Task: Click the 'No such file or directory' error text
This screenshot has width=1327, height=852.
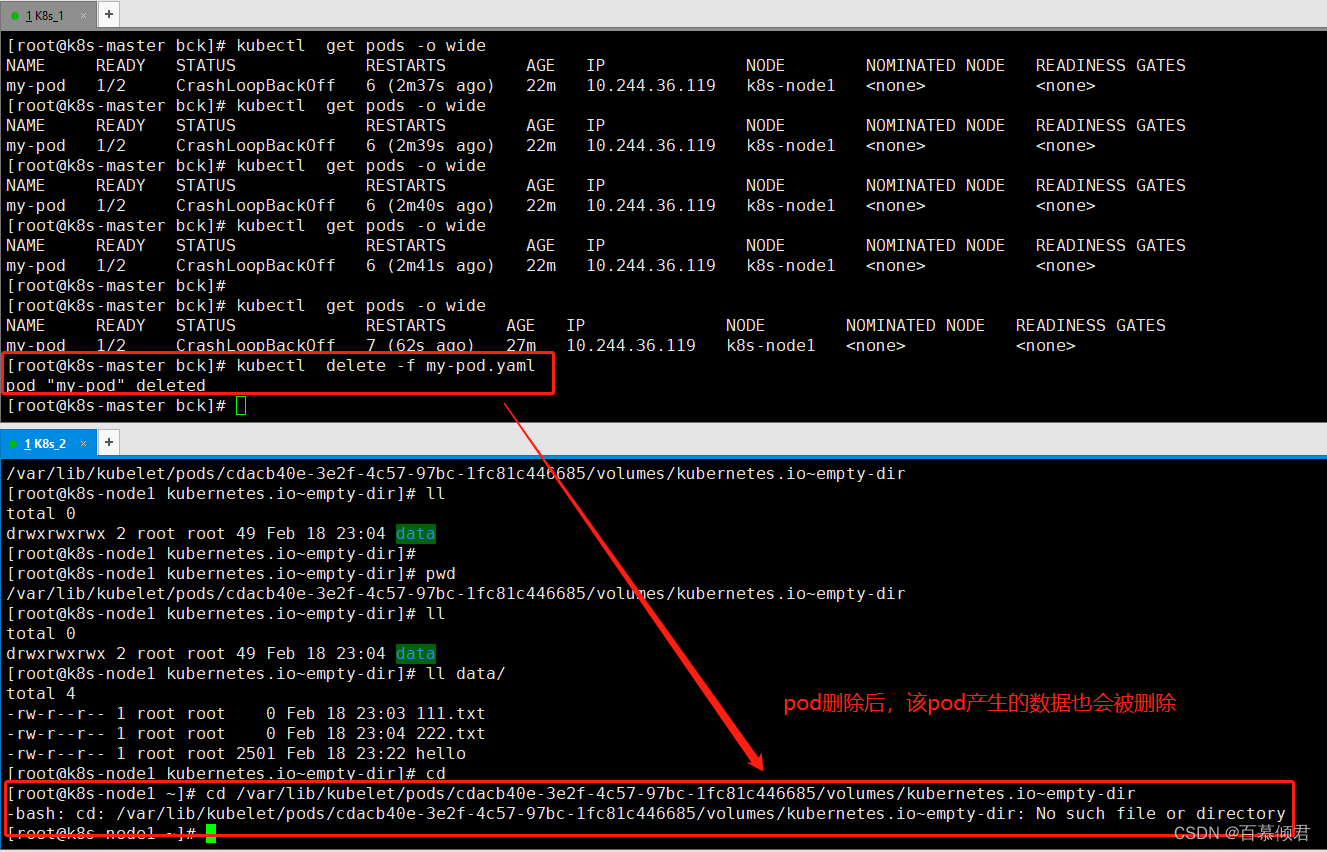Action: point(1161,814)
